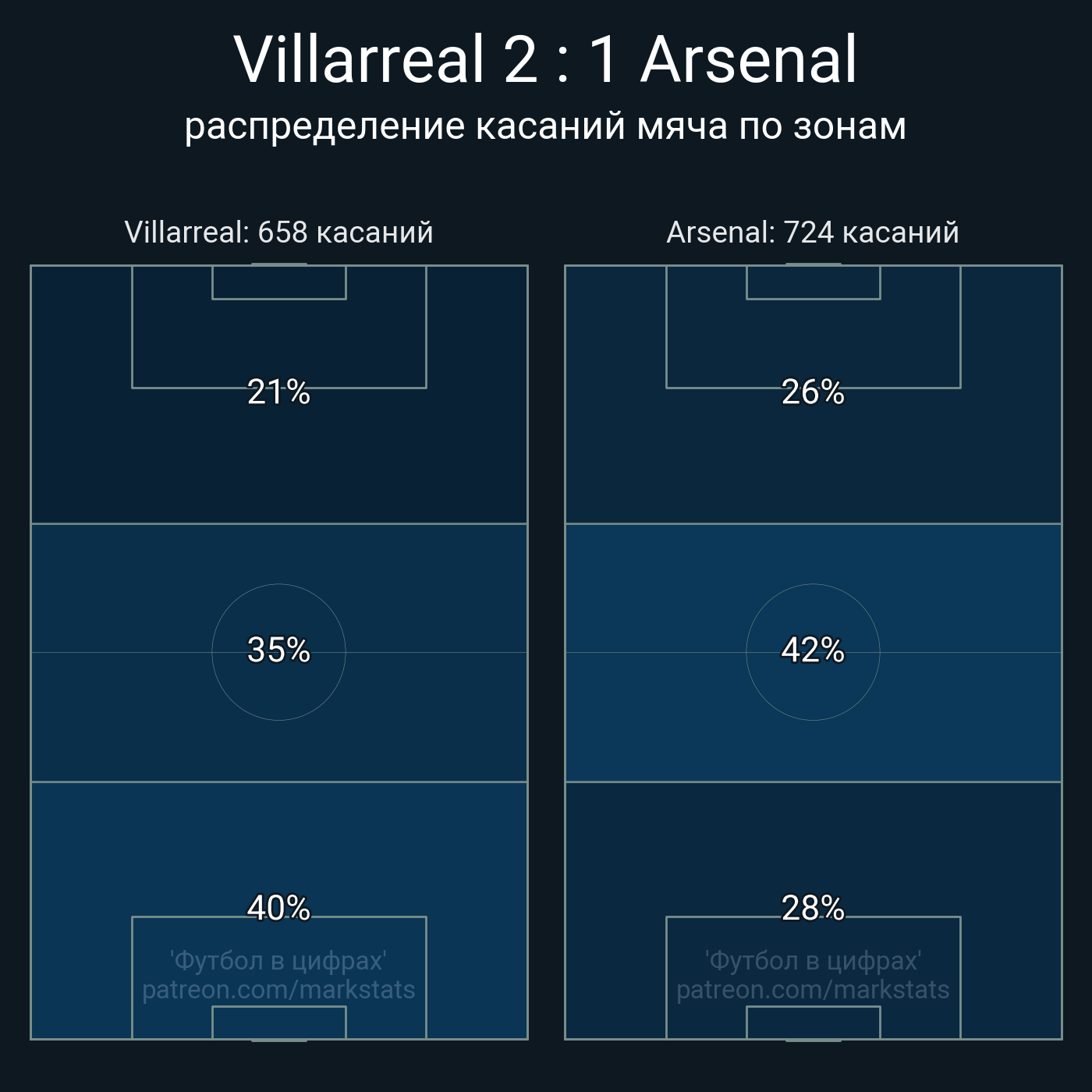Click the center circle on Arsenal pitch
The height and width of the screenshot is (1092, 1092).
813,652
